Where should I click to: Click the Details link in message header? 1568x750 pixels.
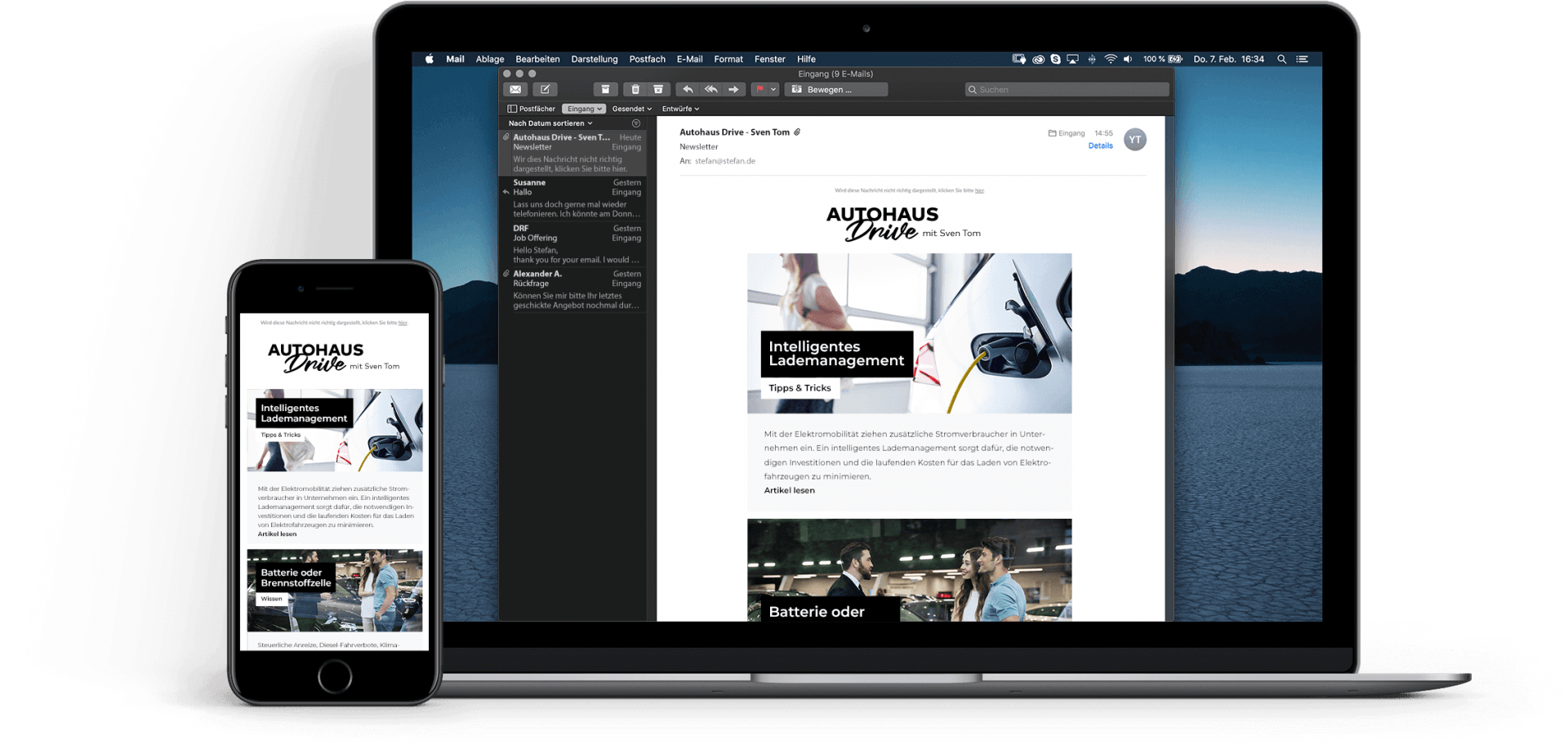click(x=1100, y=146)
